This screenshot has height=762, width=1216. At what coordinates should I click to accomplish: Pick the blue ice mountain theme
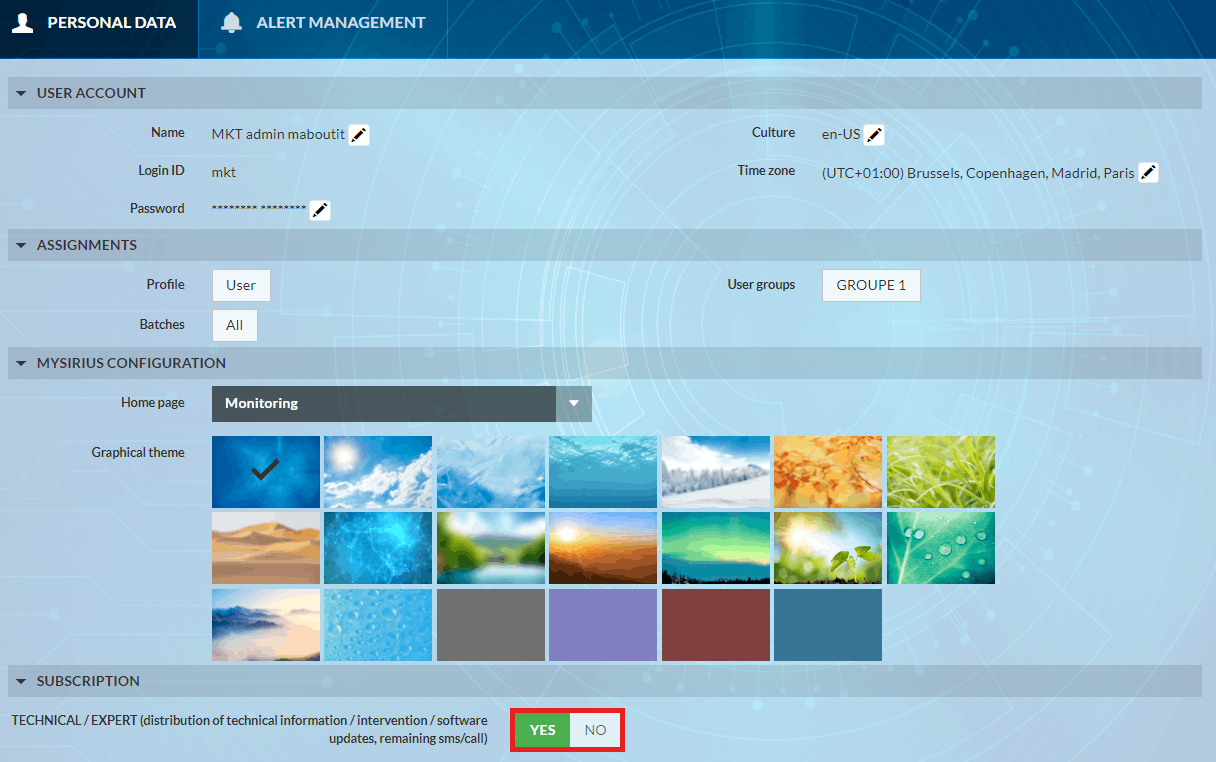click(491, 472)
